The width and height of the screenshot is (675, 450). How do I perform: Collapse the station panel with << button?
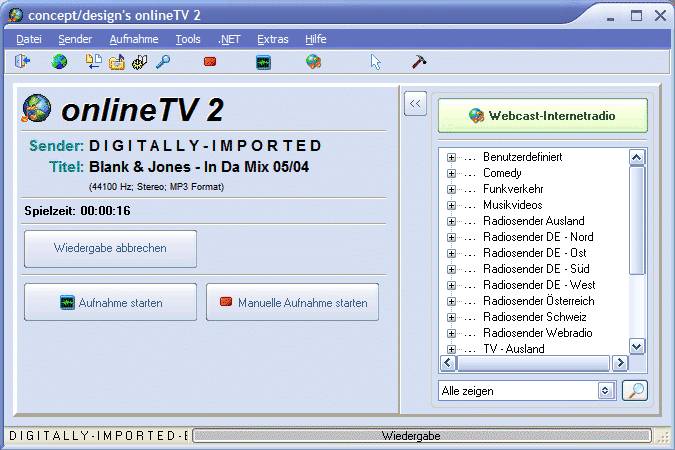coord(415,103)
